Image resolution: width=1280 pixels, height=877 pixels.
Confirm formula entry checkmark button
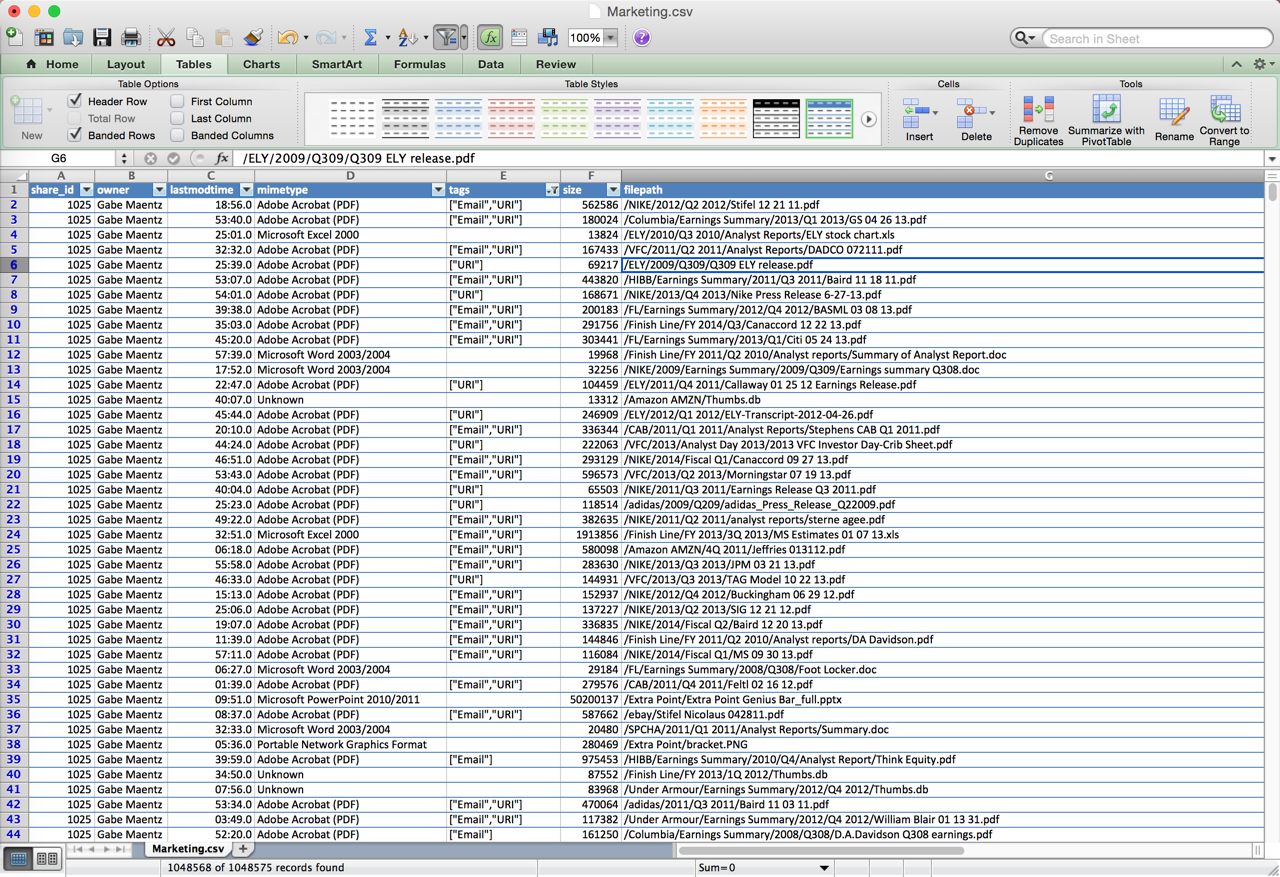point(174,159)
